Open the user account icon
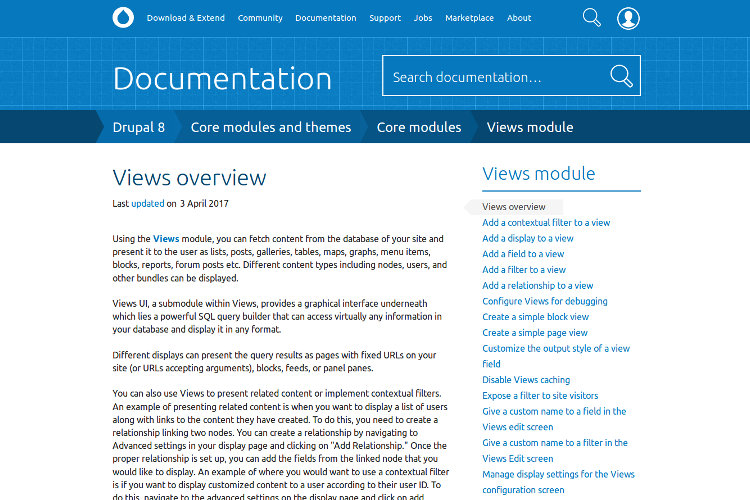Image resolution: width=750 pixels, height=500 pixels. click(628, 18)
